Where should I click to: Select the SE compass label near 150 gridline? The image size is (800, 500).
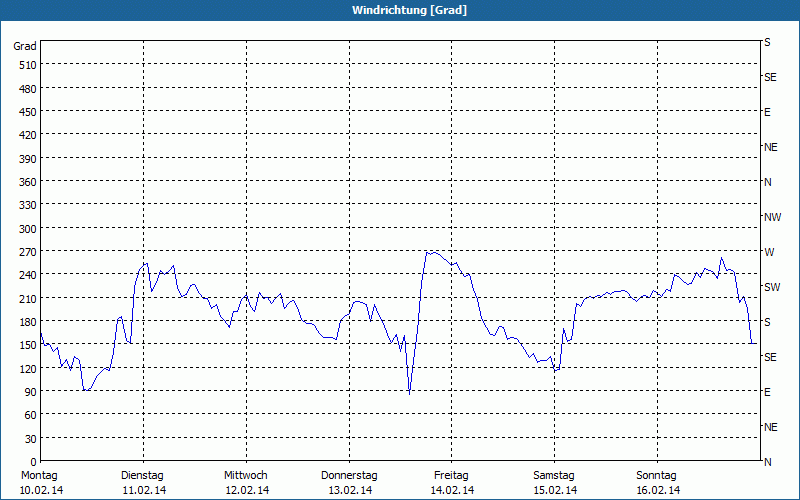pyautogui.click(x=770, y=357)
